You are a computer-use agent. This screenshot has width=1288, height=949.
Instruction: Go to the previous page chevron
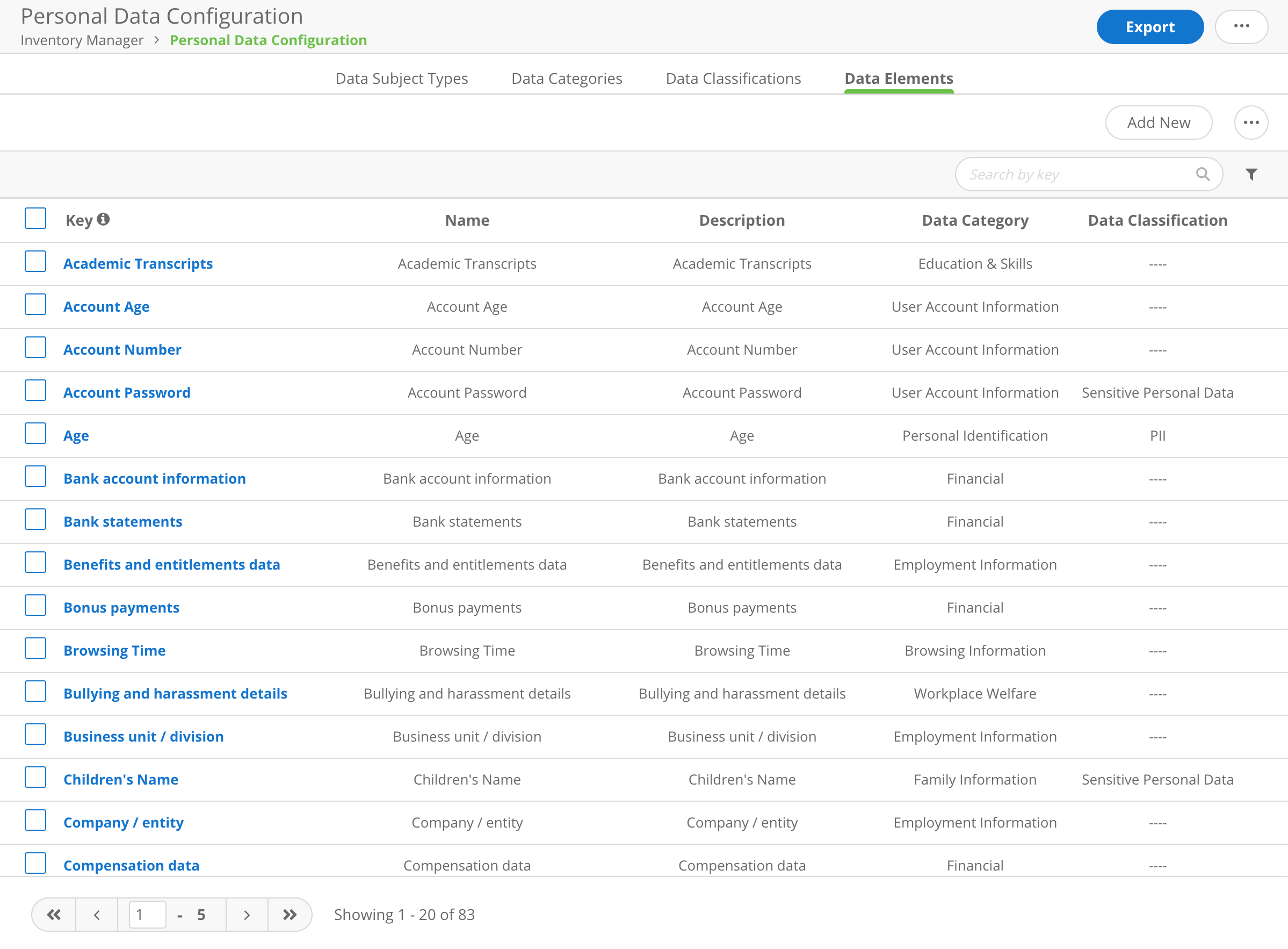click(x=97, y=914)
